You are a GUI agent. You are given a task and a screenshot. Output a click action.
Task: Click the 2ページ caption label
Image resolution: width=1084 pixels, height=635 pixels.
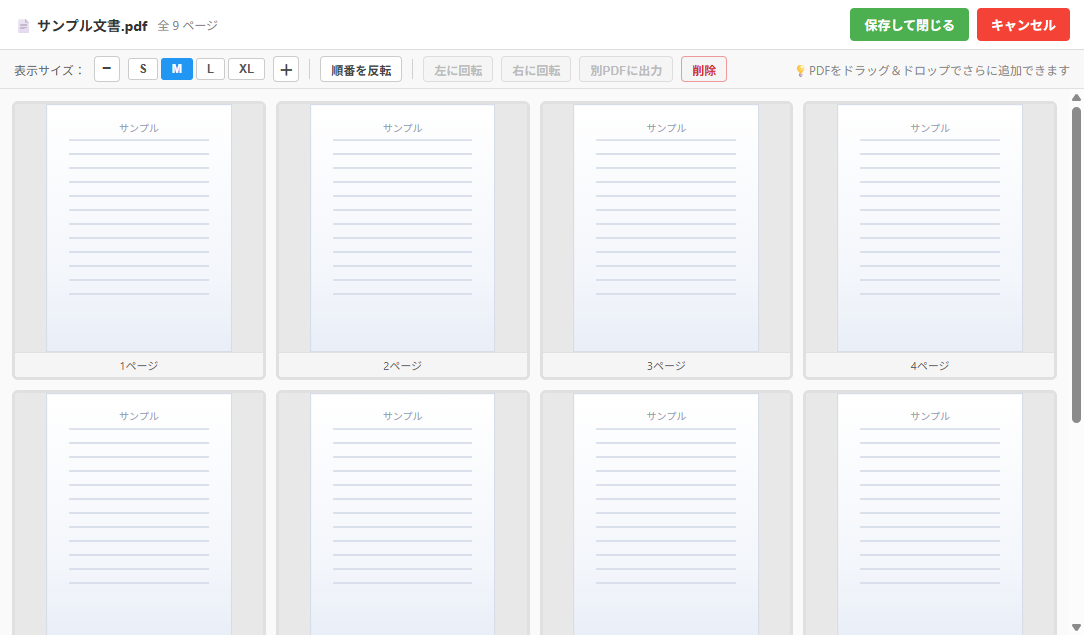click(x=402, y=366)
